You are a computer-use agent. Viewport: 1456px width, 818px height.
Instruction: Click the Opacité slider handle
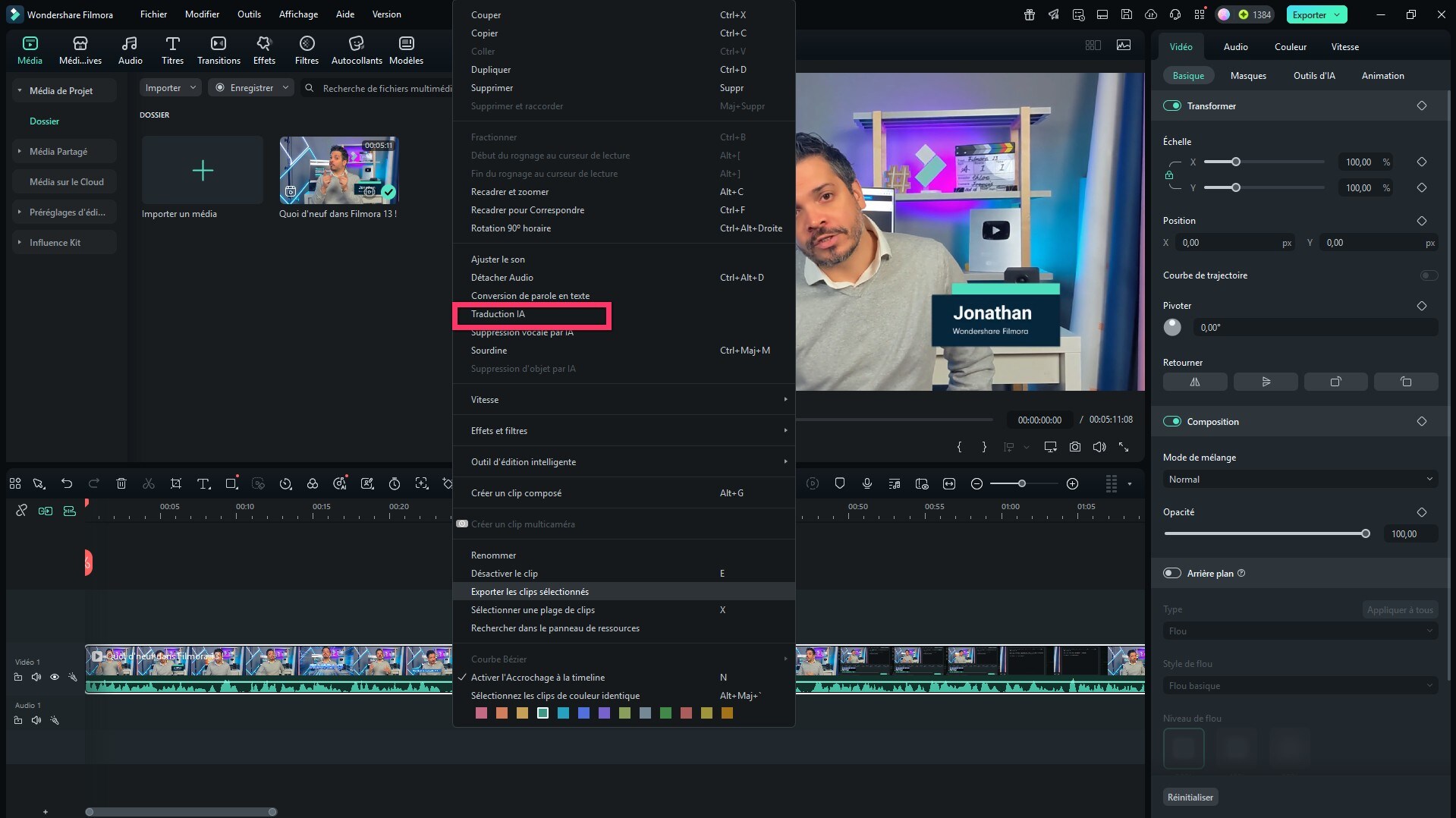[1366, 534]
